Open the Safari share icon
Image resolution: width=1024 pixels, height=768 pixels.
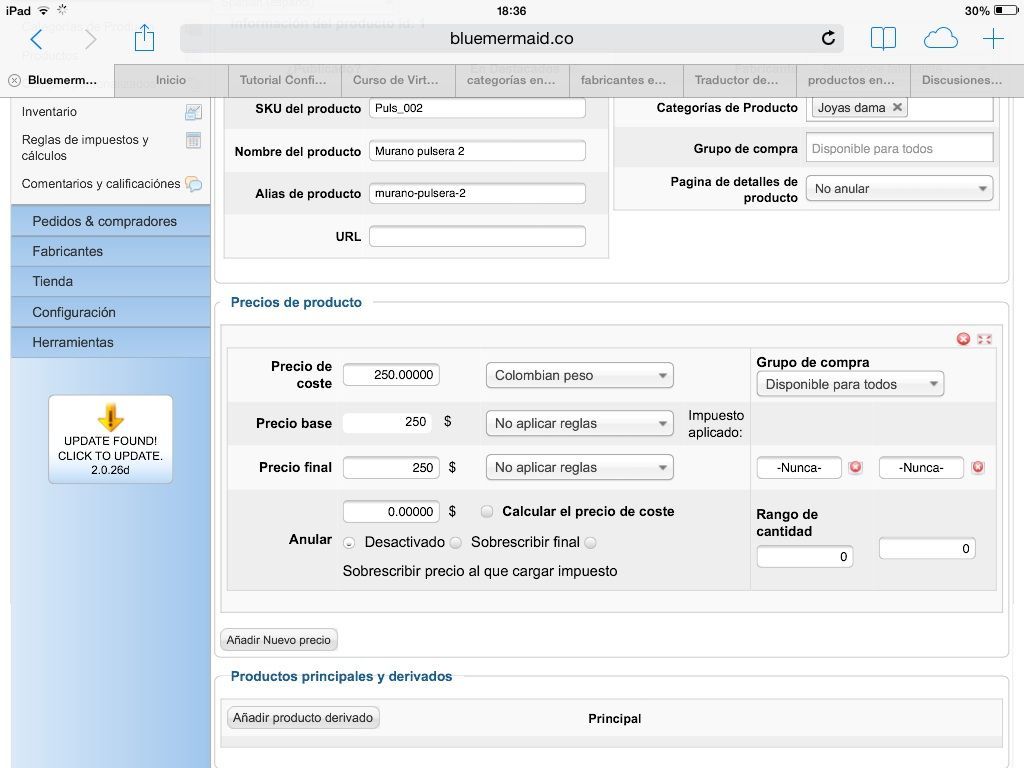[144, 37]
